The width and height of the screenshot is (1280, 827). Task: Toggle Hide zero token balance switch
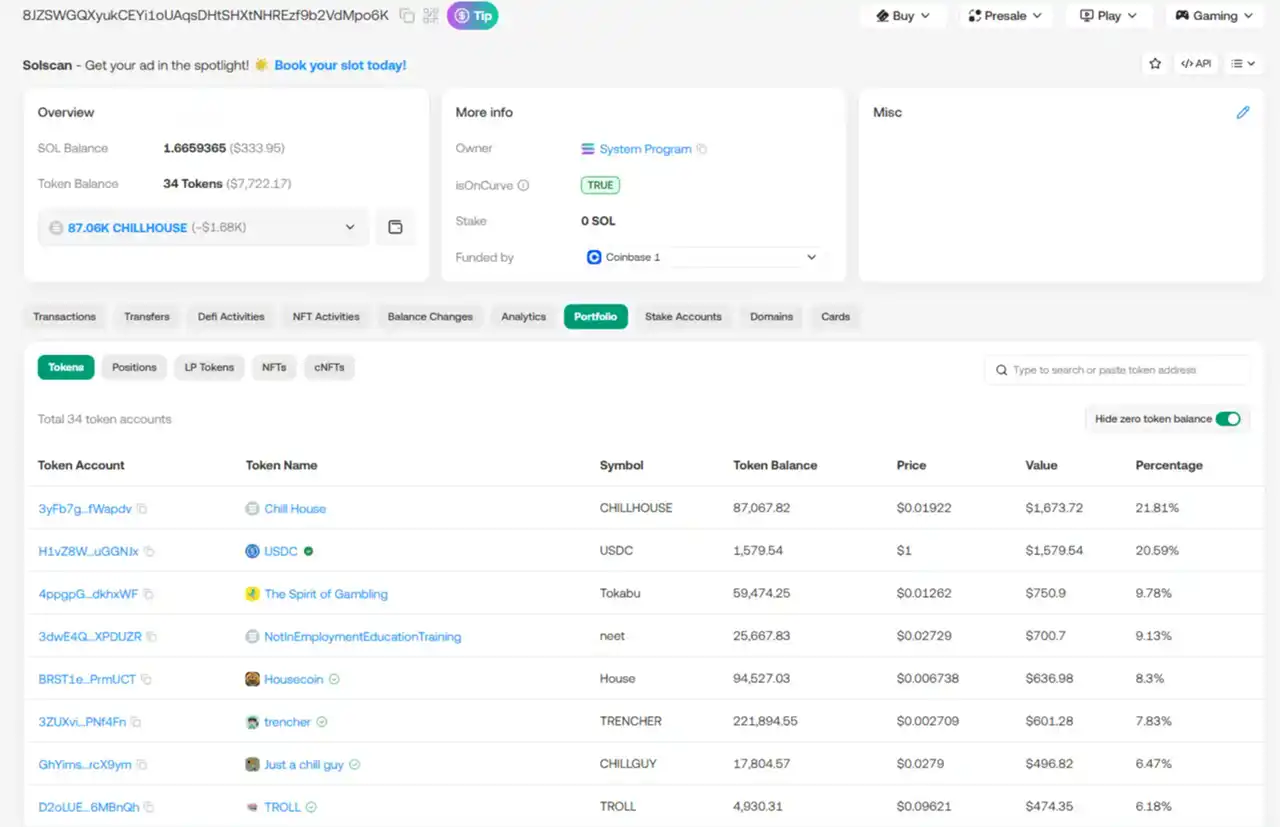(x=1229, y=418)
